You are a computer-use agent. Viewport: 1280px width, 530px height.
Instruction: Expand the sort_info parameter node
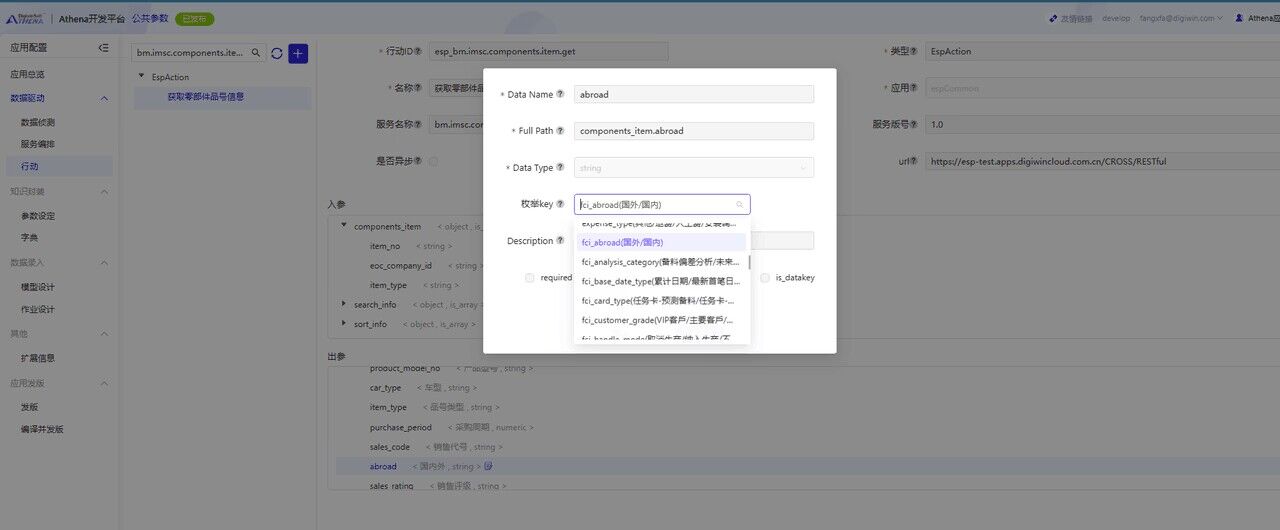coord(344,324)
